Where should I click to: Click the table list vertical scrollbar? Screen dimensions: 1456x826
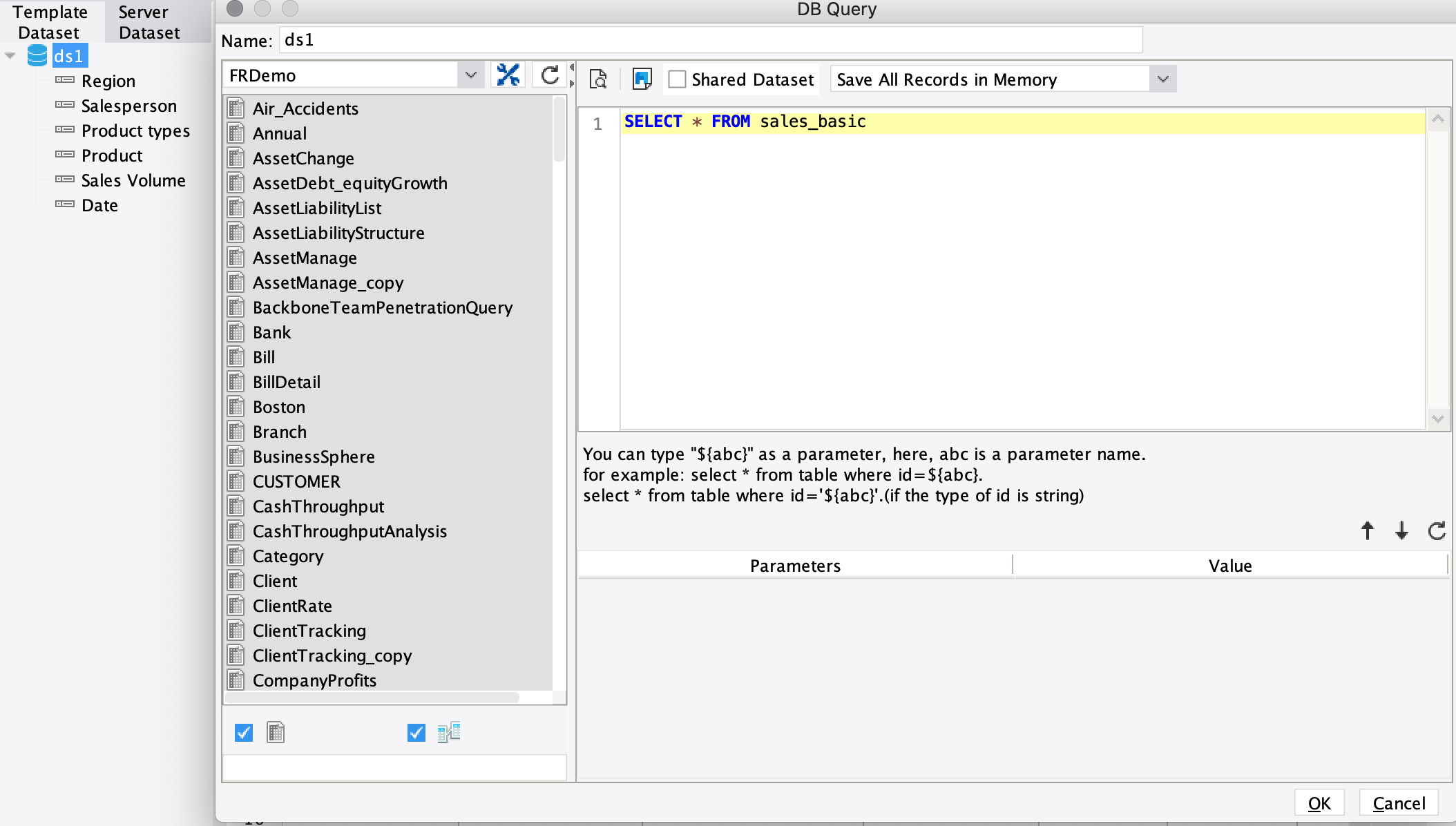559,129
